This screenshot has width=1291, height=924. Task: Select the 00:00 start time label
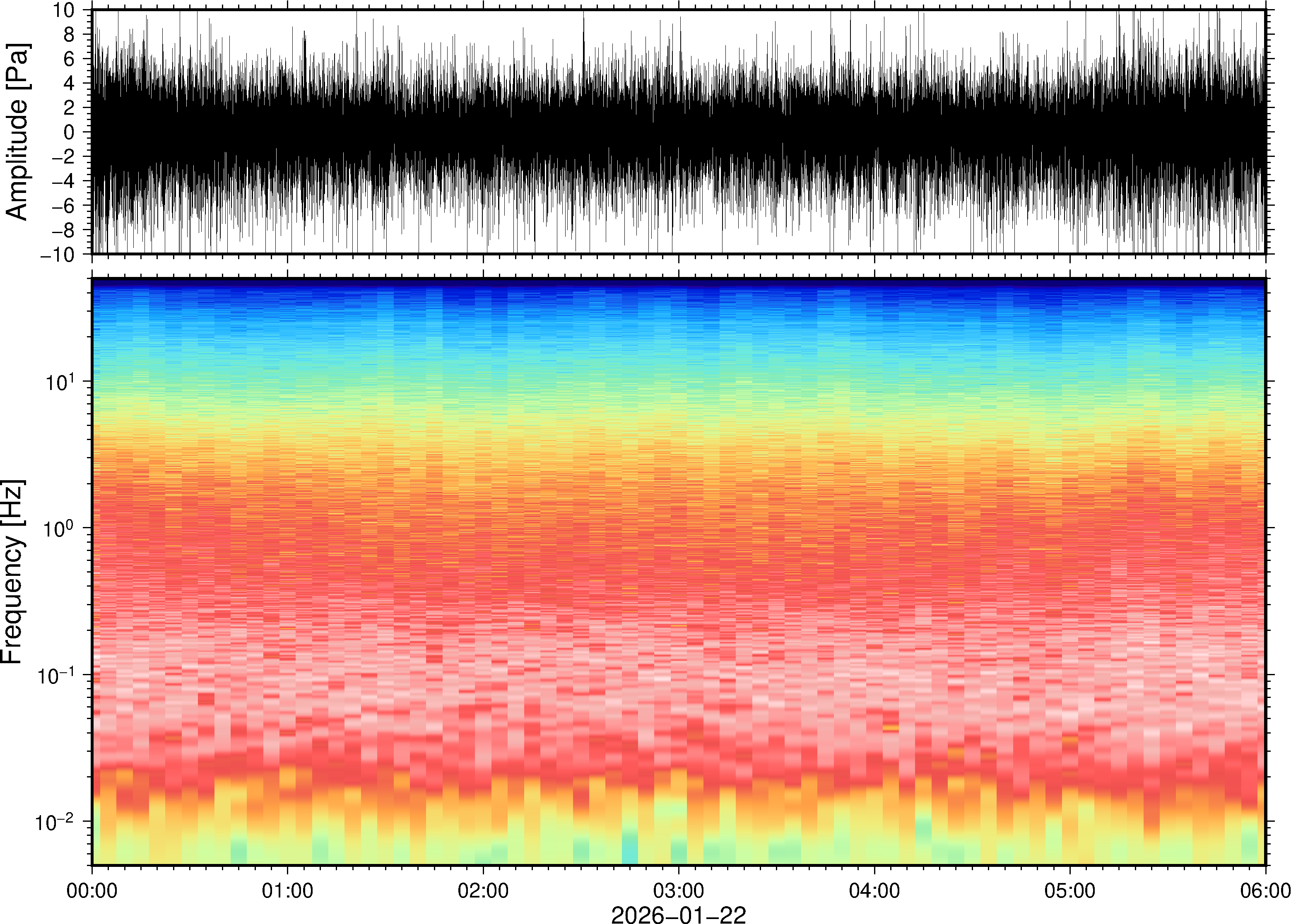[92, 890]
